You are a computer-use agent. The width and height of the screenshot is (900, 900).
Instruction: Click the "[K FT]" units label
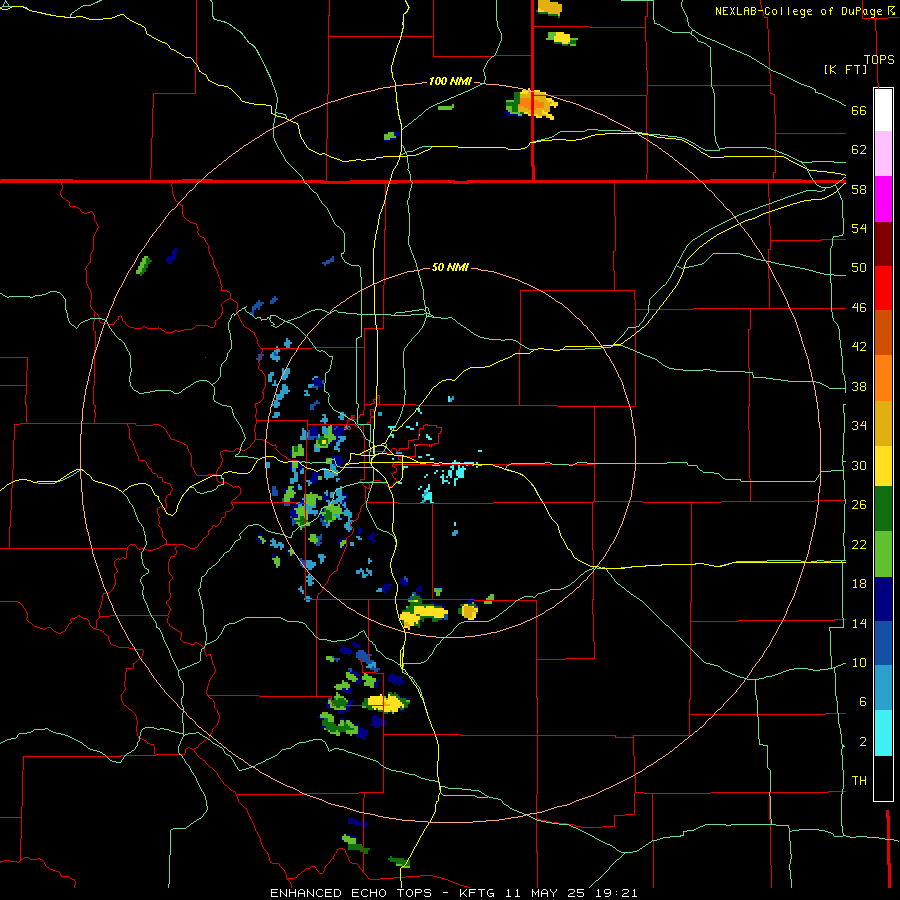coord(845,69)
